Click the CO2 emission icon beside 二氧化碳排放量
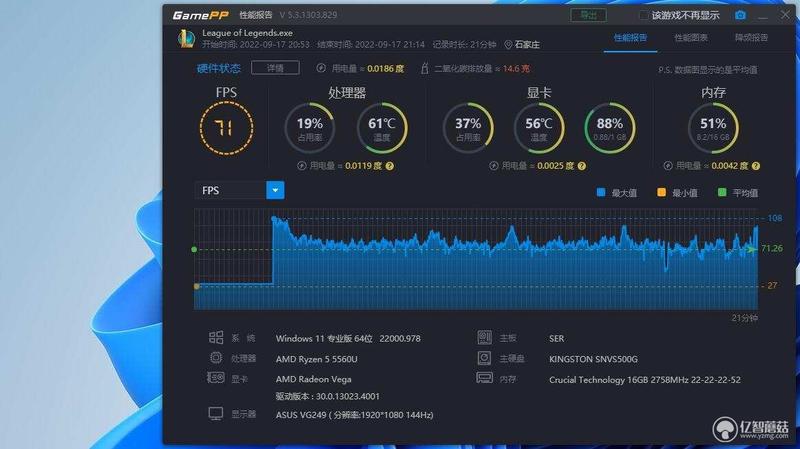The width and height of the screenshot is (800, 449). coord(424,68)
